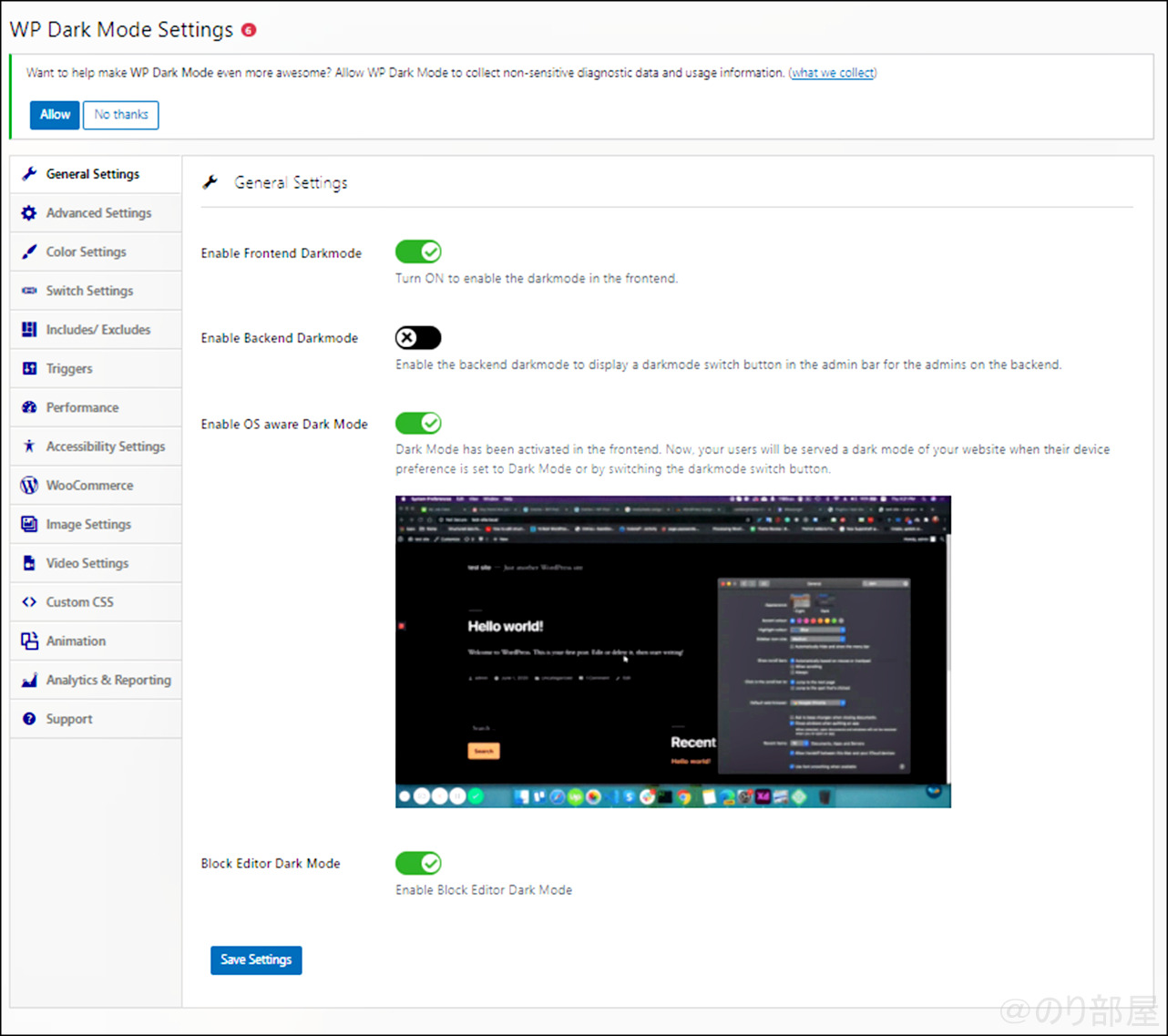
Task: Click the Animation sidebar icon
Action: coord(29,641)
